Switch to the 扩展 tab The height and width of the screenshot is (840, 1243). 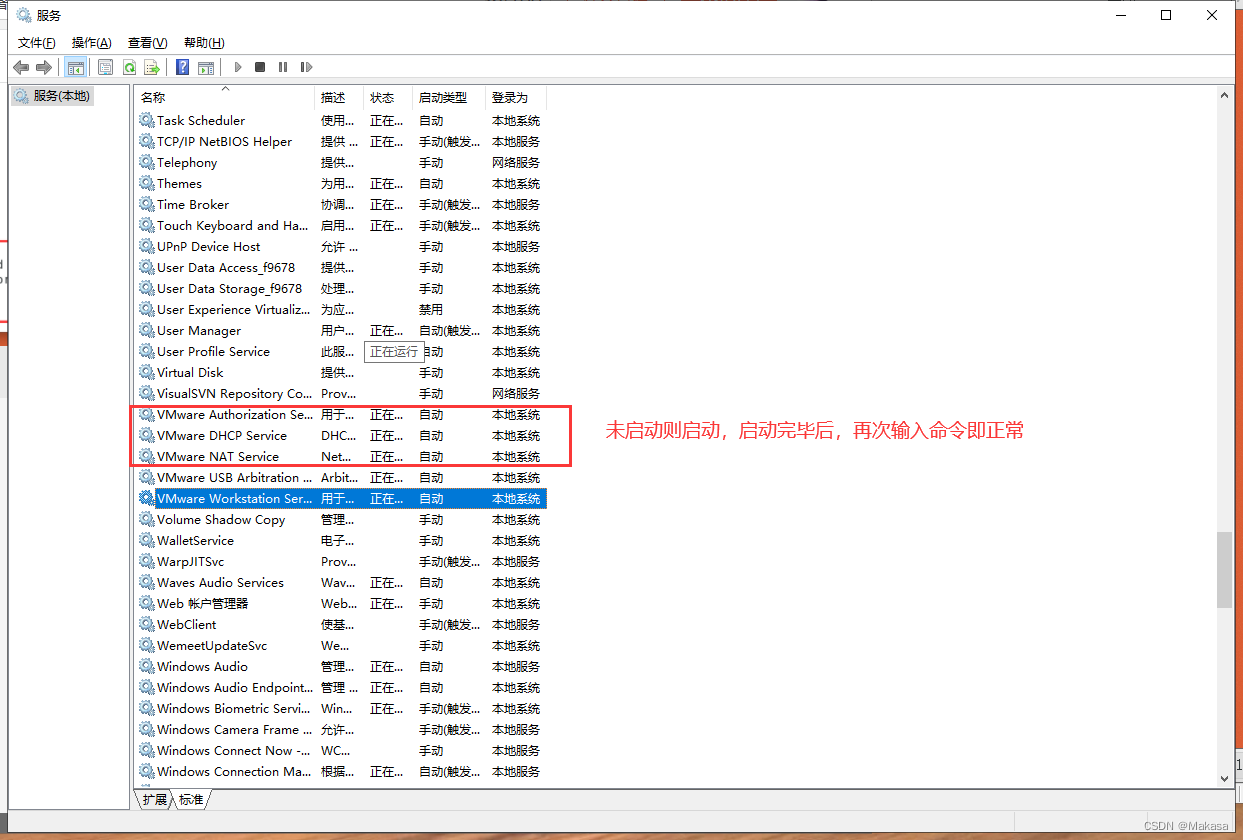click(x=154, y=799)
